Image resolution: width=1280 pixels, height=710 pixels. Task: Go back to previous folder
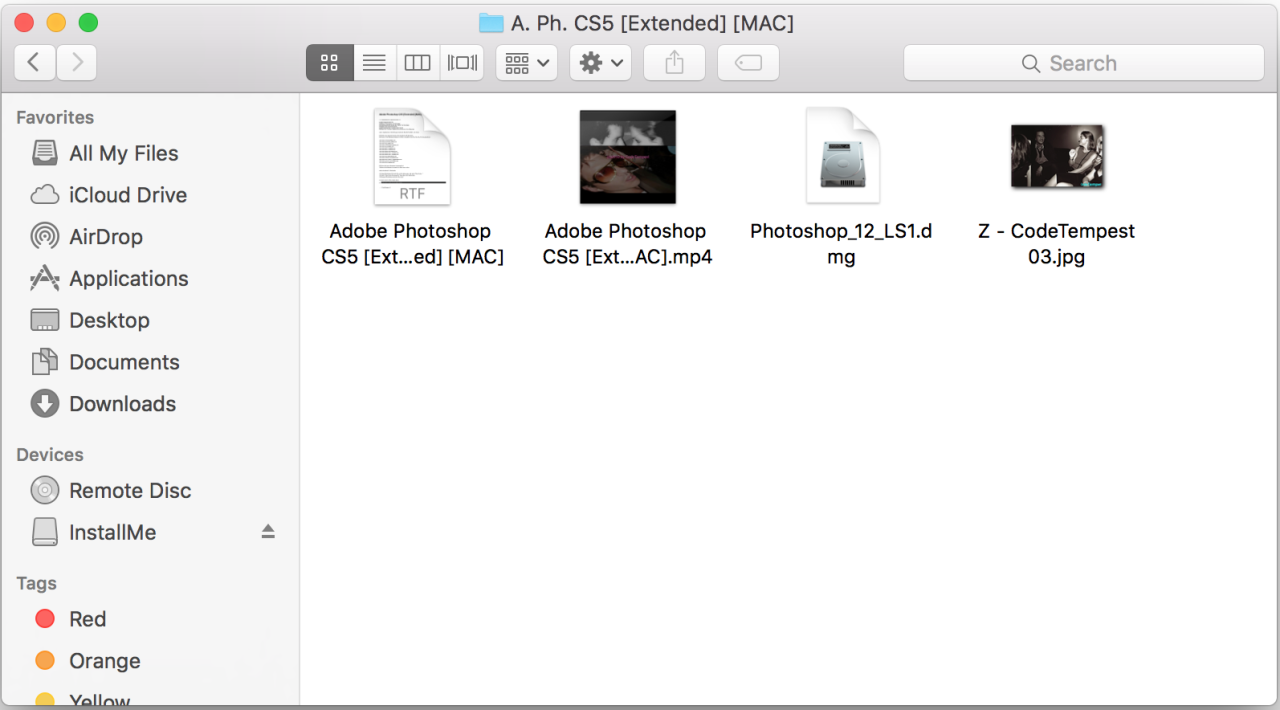pyautogui.click(x=34, y=63)
